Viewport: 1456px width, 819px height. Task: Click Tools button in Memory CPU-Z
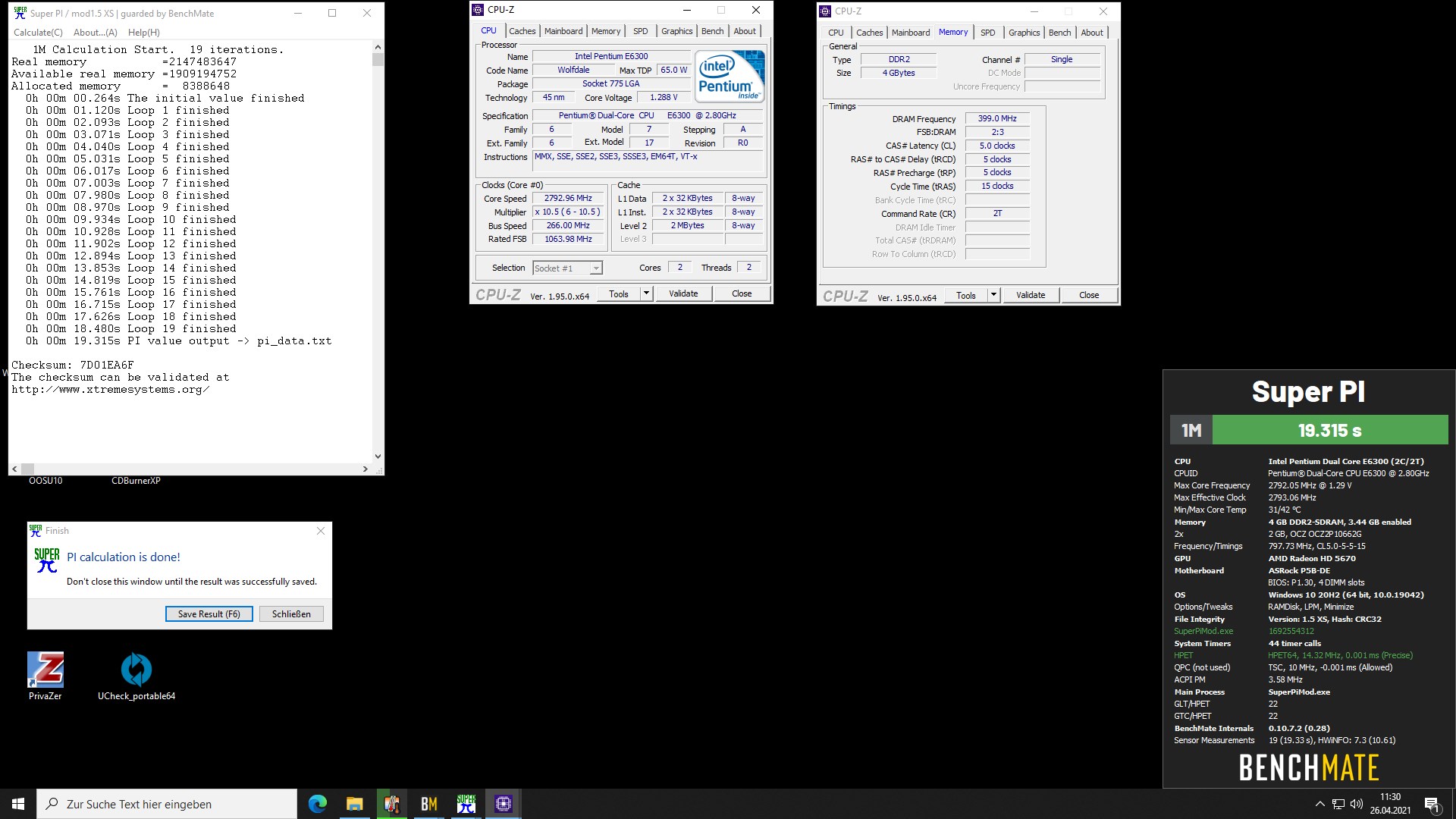pos(966,295)
